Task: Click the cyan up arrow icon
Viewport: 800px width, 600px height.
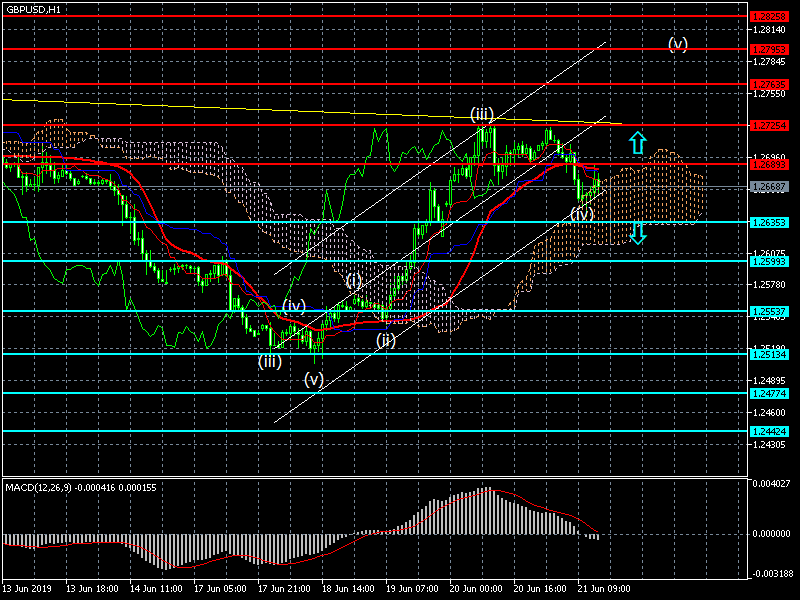Action: pyautogui.click(x=637, y=142)
